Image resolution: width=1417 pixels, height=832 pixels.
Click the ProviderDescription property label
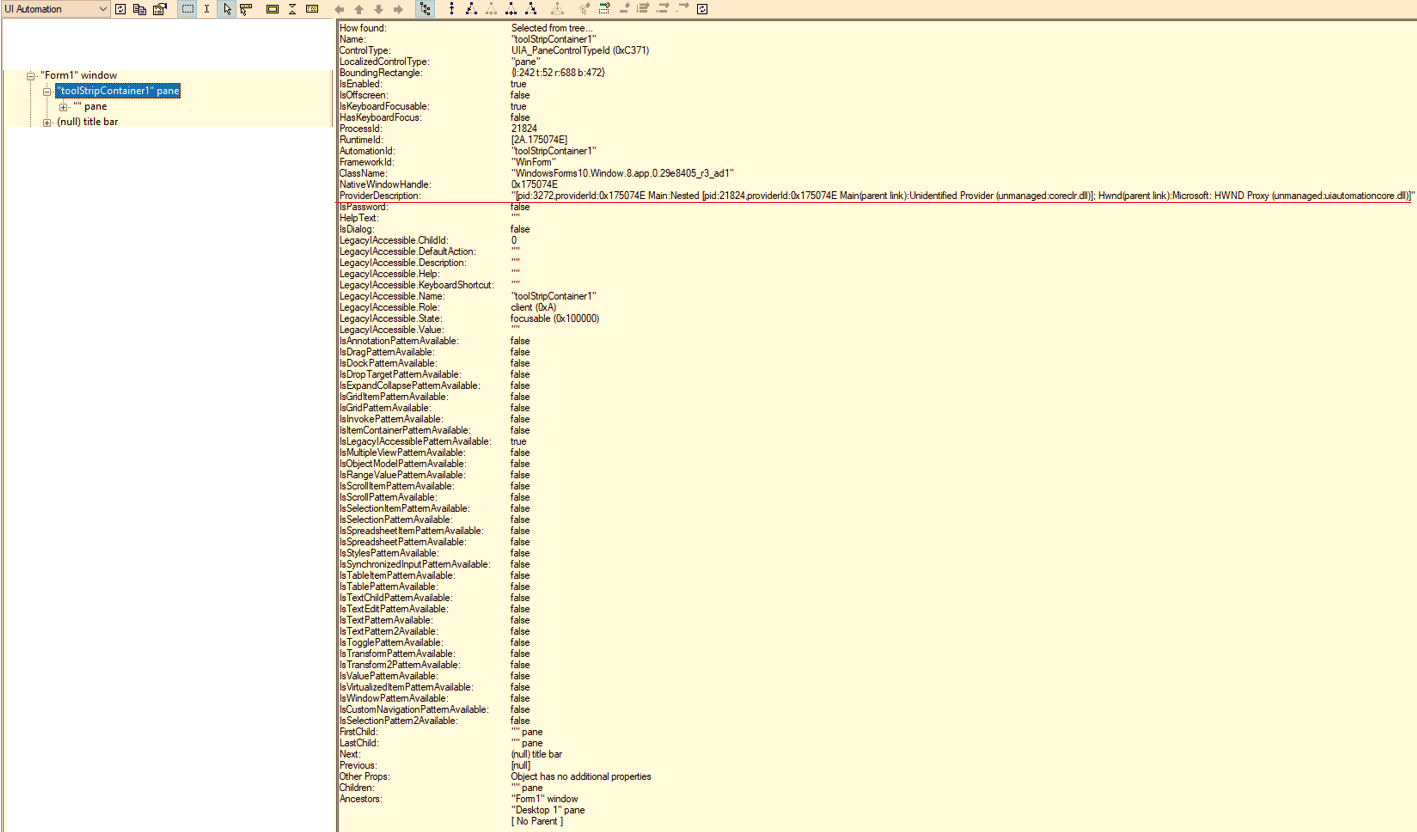[x=380, y=196]
